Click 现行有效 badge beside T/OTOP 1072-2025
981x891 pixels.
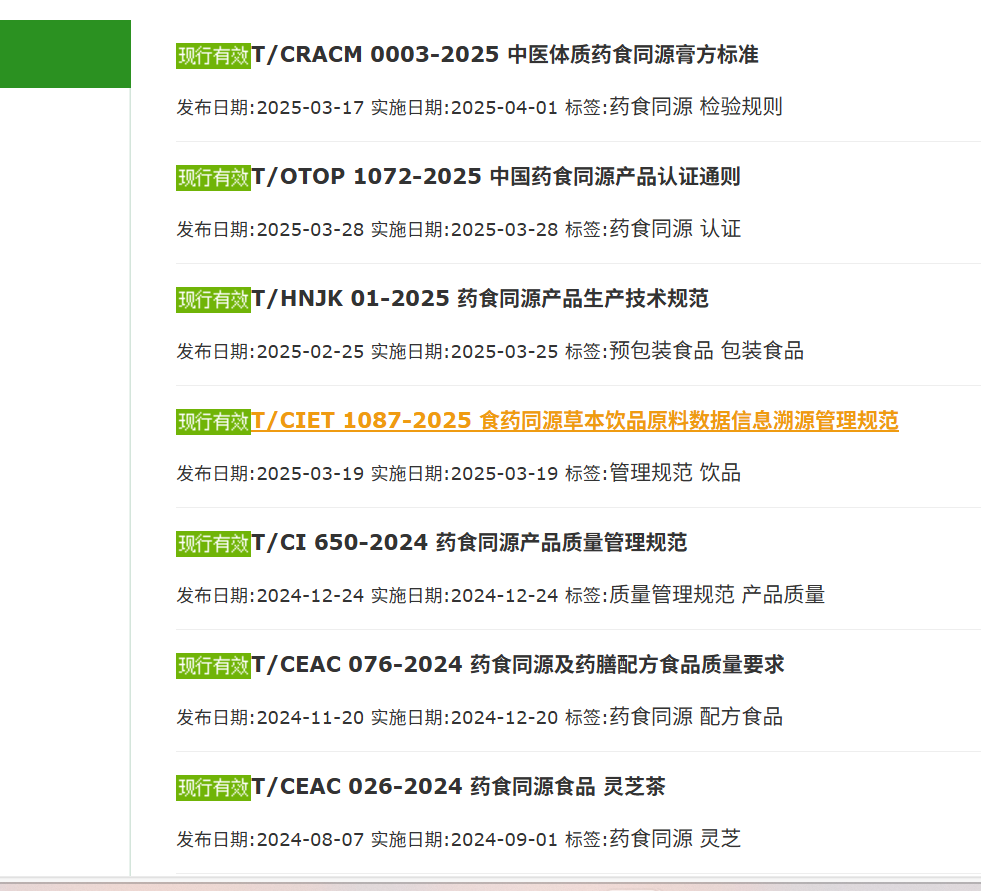213,178
